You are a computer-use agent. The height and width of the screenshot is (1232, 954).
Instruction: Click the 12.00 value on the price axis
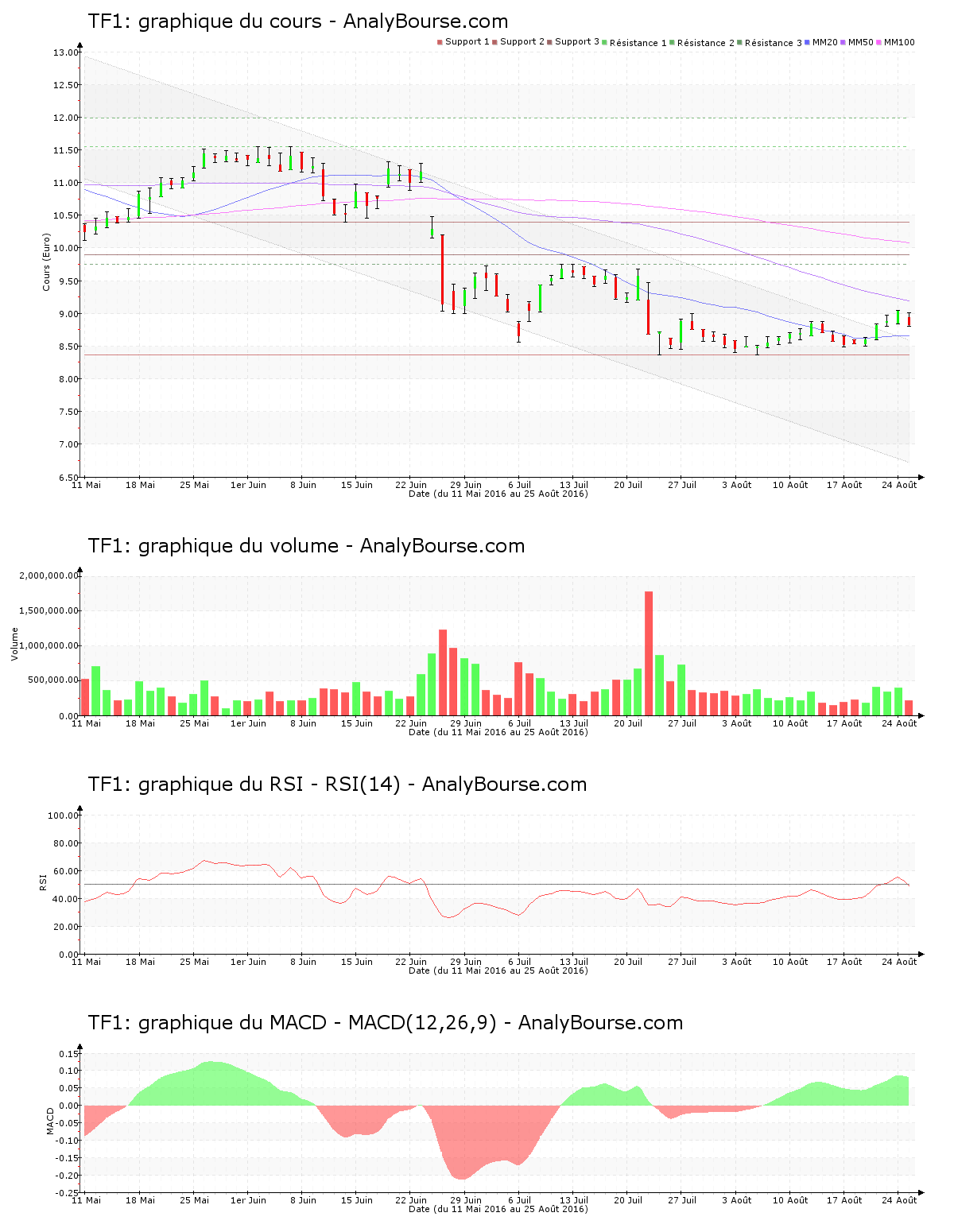coord(66,118)
